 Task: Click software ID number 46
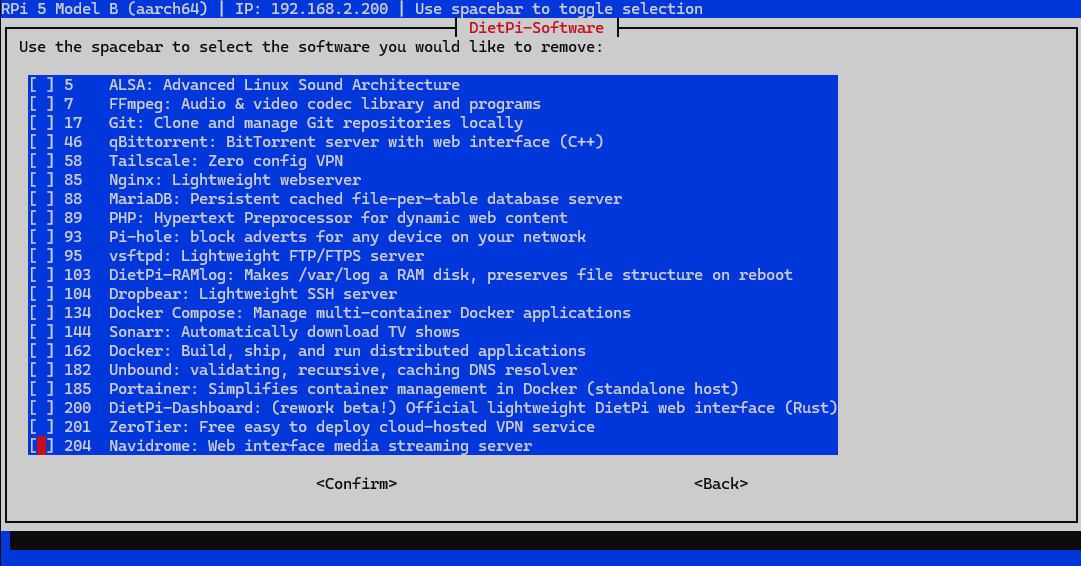pos(73,142)
